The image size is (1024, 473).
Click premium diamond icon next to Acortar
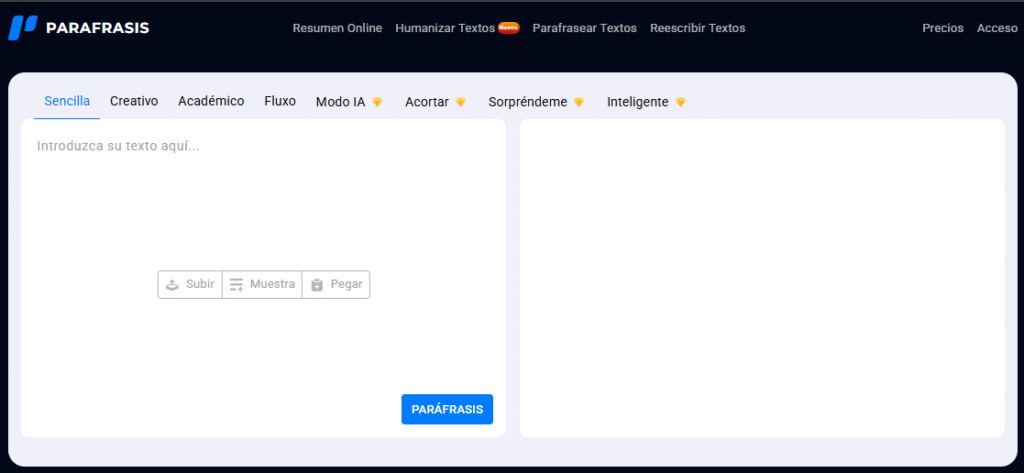[x=461, y=102]
